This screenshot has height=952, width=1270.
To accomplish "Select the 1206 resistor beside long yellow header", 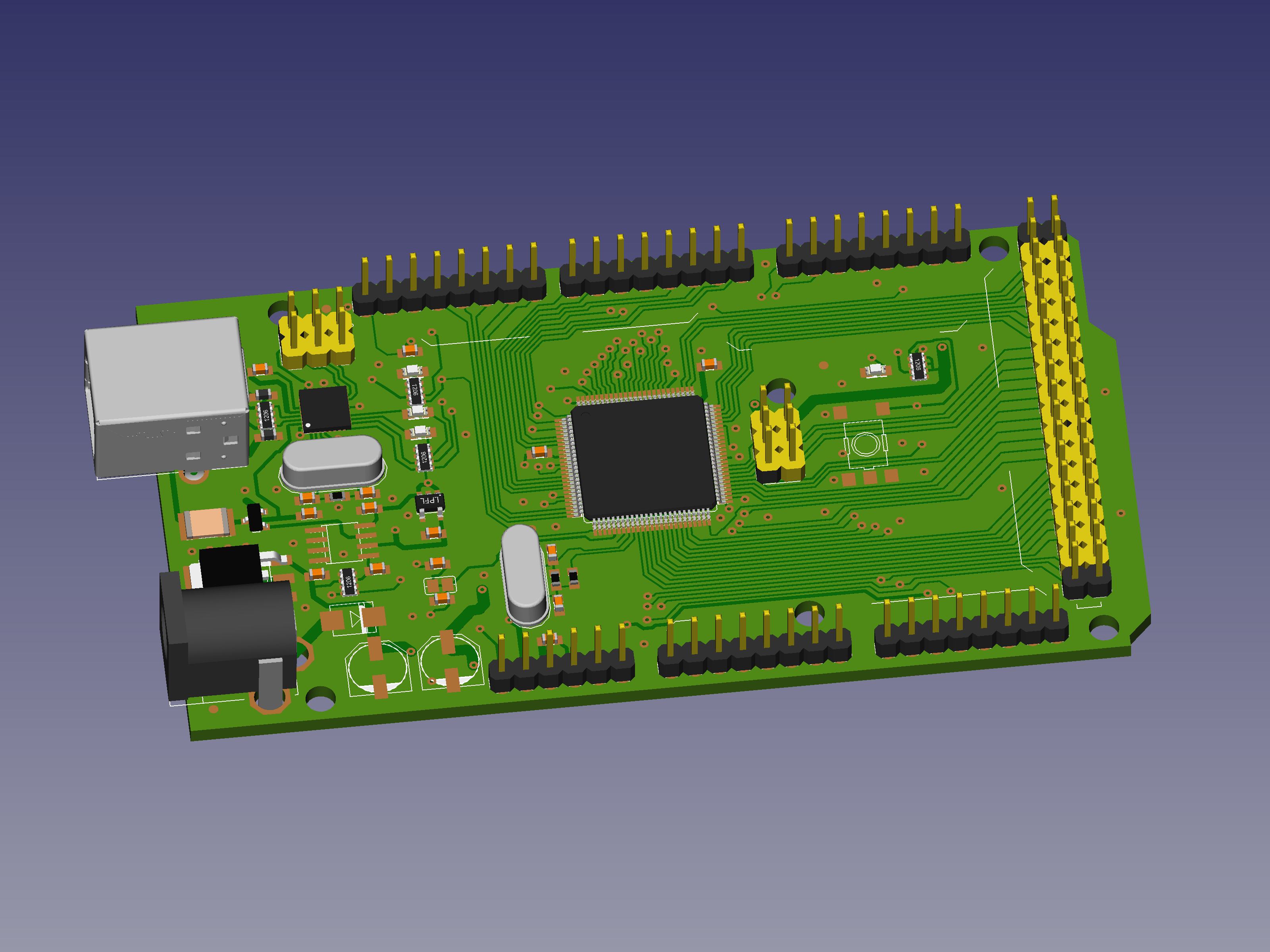I will click(x=918, y=366).
